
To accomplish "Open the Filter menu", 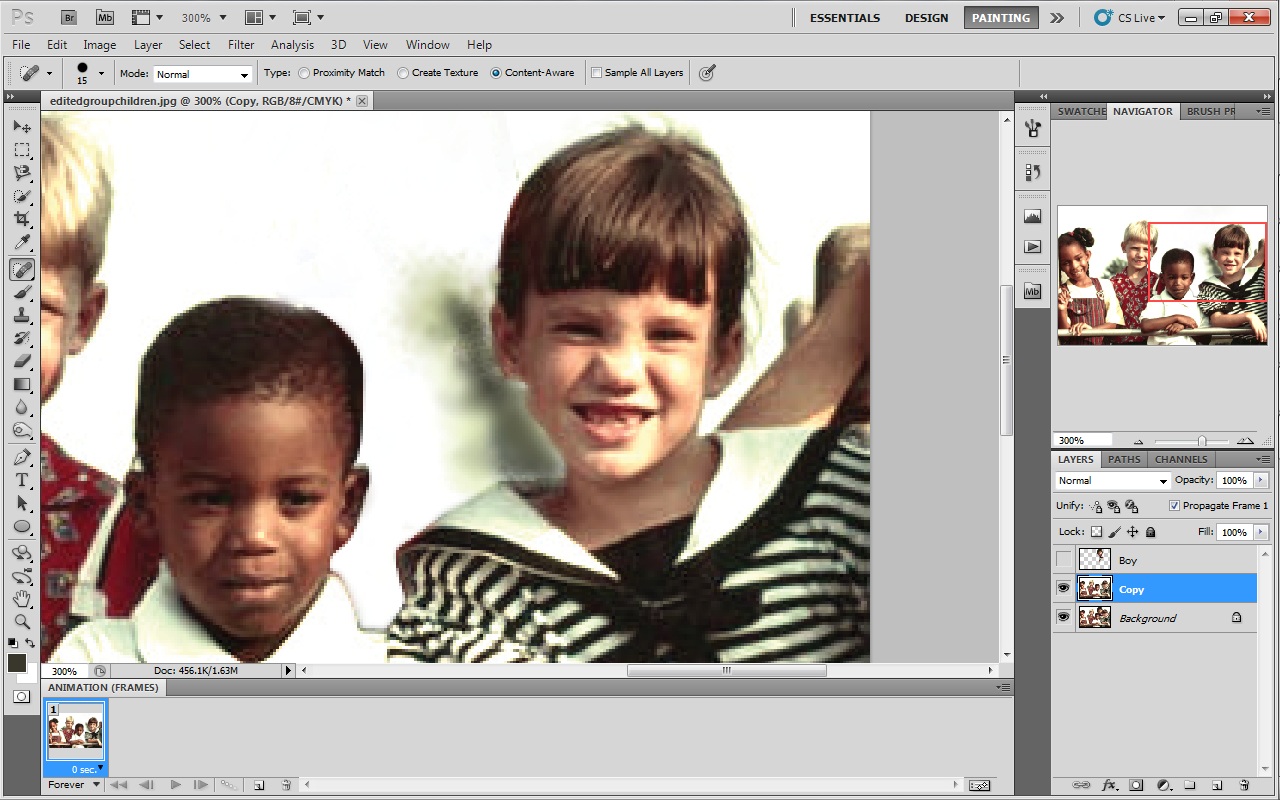I will 241,45.
